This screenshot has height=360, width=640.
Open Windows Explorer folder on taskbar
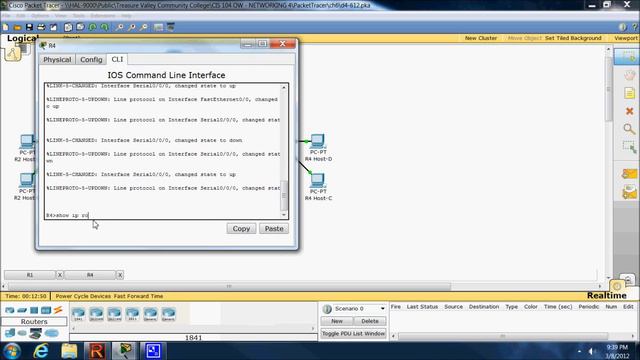point(69,351)
